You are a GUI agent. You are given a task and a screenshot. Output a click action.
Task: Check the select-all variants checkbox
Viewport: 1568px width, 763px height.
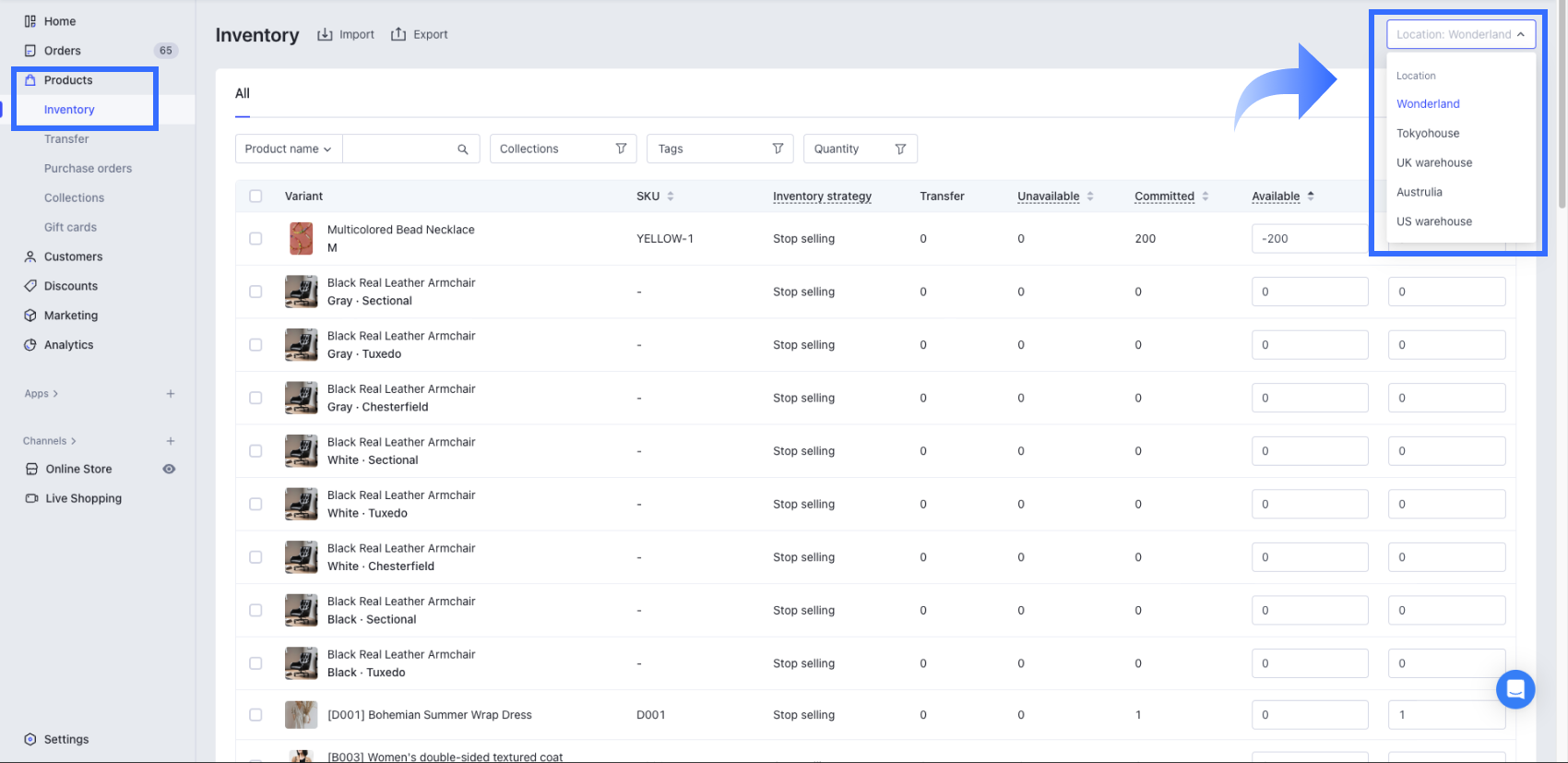(x=255, y=197)
